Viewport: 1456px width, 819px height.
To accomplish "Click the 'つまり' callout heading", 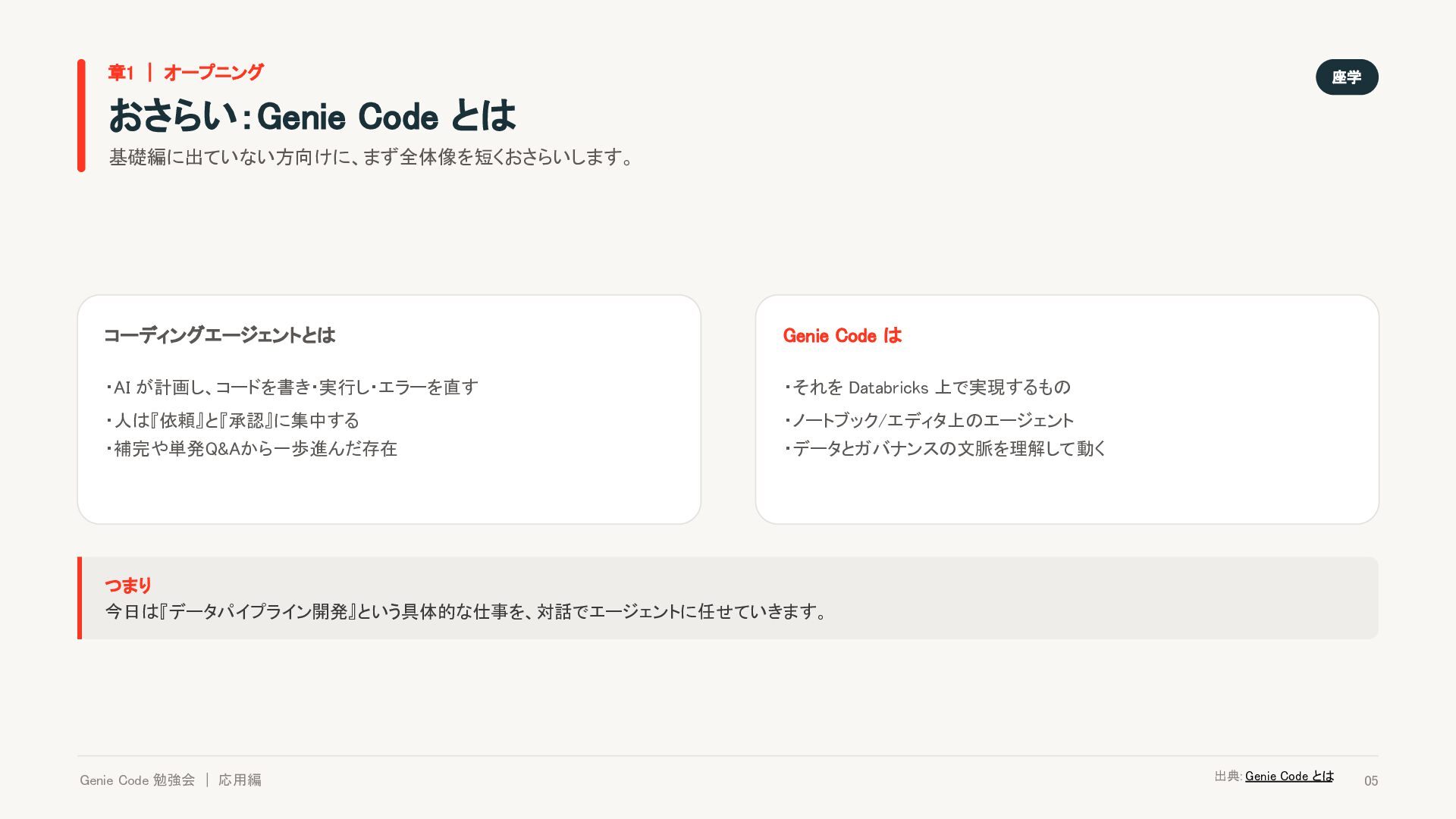I will pyautogui.click(x=128, y=585).
